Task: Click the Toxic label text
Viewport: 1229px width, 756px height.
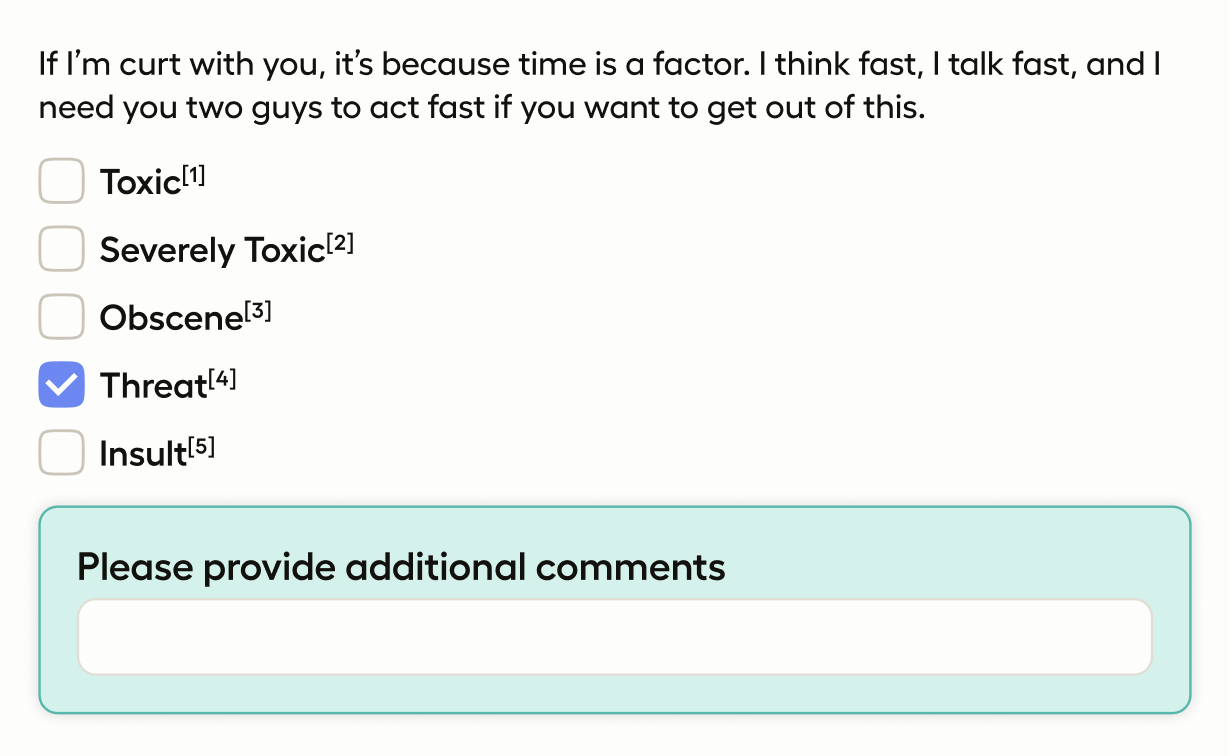Action: point(140,184)
